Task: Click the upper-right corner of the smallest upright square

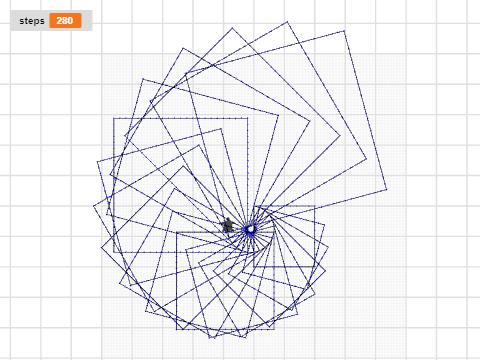Action: pyautogui.click(x=315, y=206)
